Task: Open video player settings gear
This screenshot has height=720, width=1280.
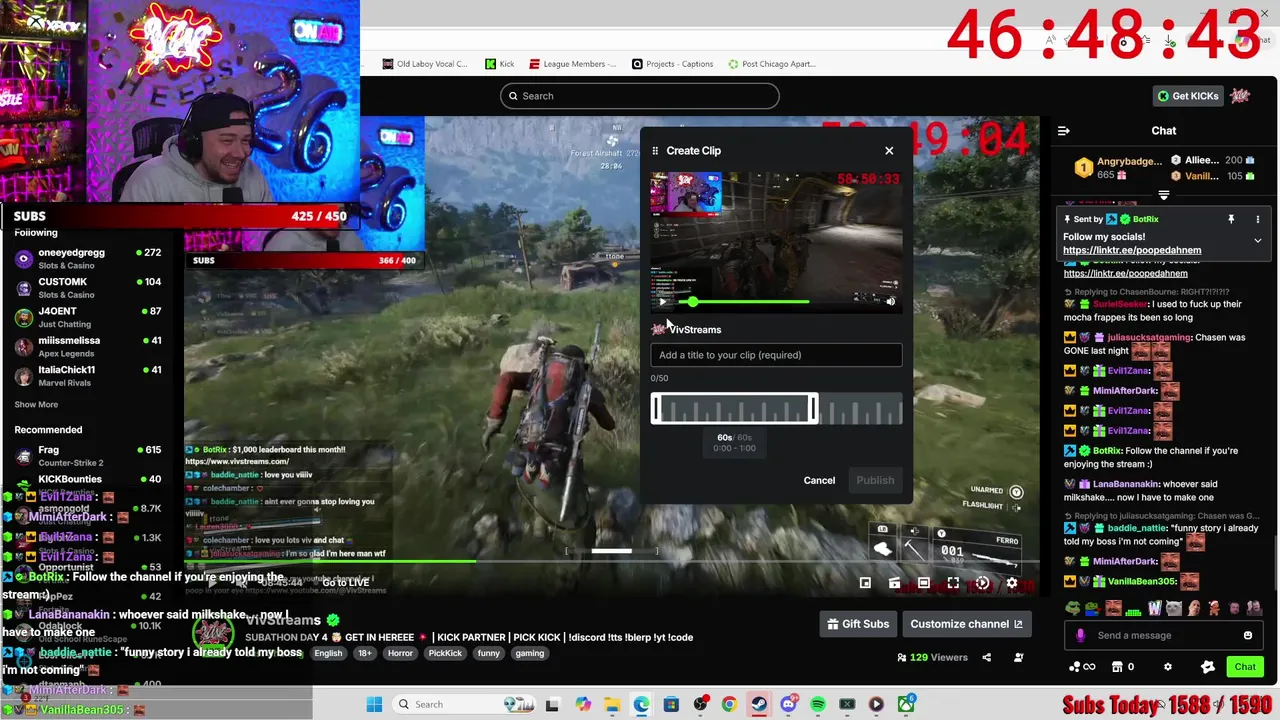Action: click(1012, 583)
